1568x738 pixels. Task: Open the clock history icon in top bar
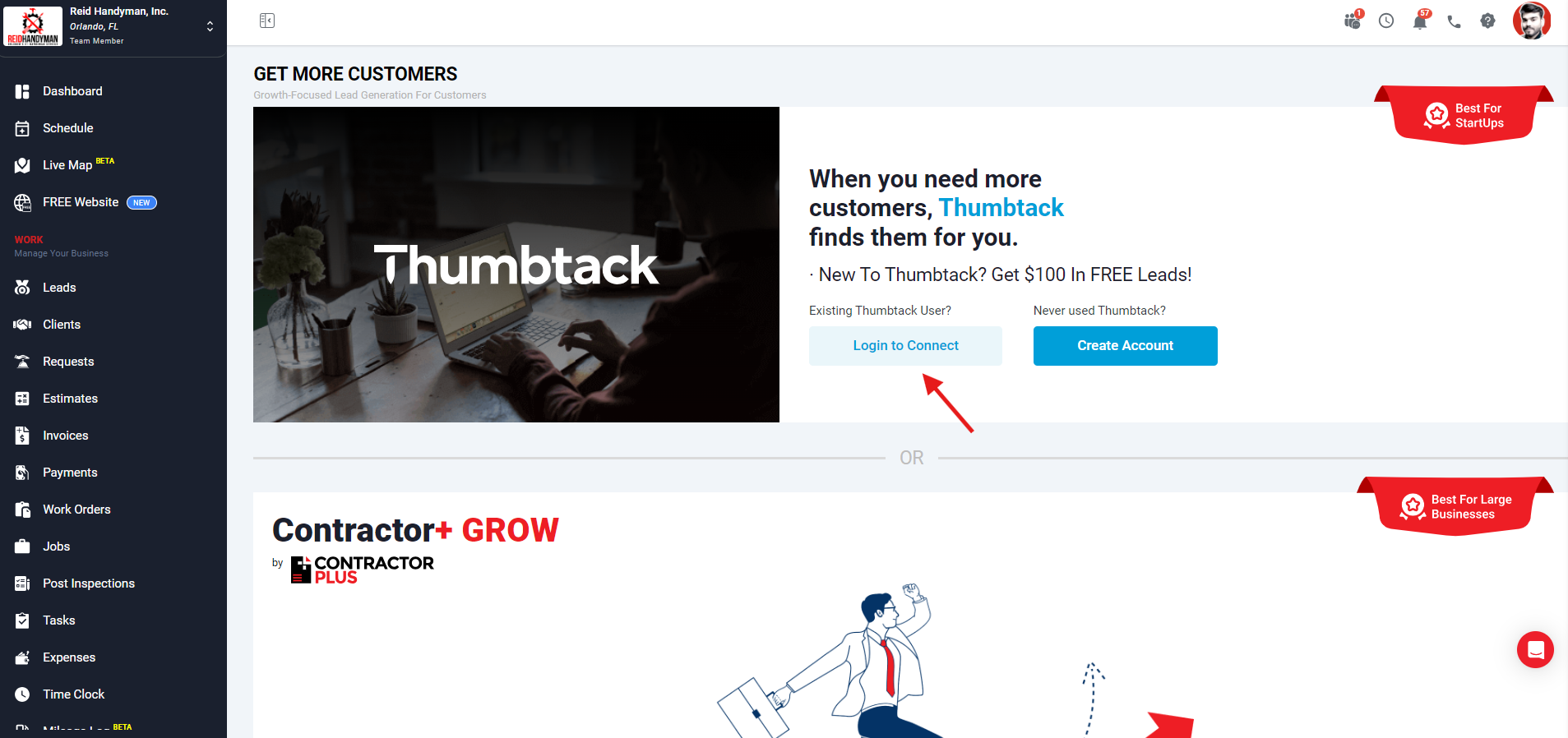[x=1386, y=21]
